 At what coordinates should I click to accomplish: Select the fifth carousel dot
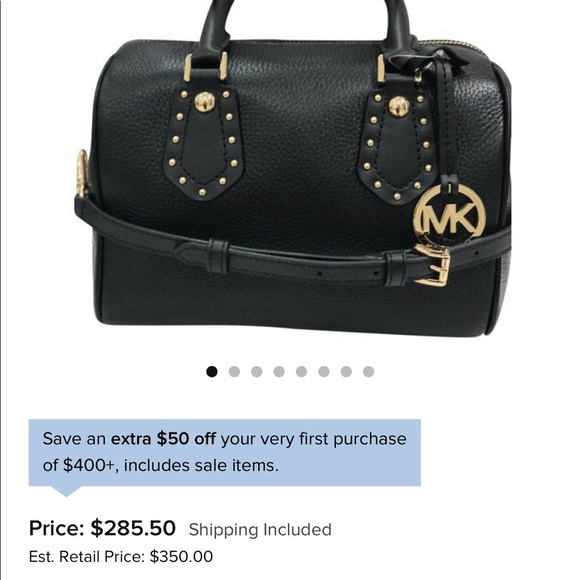coord(301,371)
